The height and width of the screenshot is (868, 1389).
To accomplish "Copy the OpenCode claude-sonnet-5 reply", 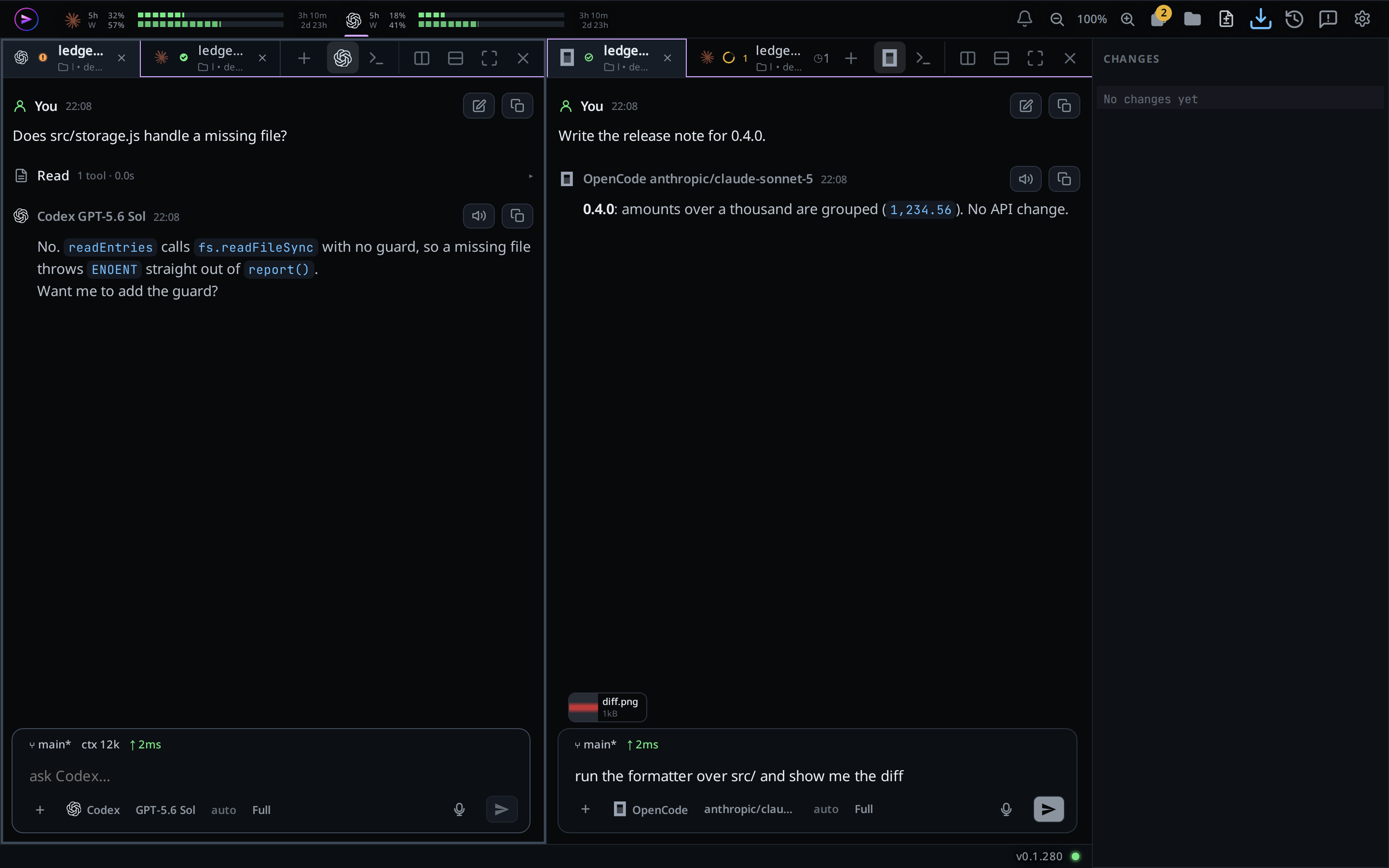I will (x=1064, y=179).
